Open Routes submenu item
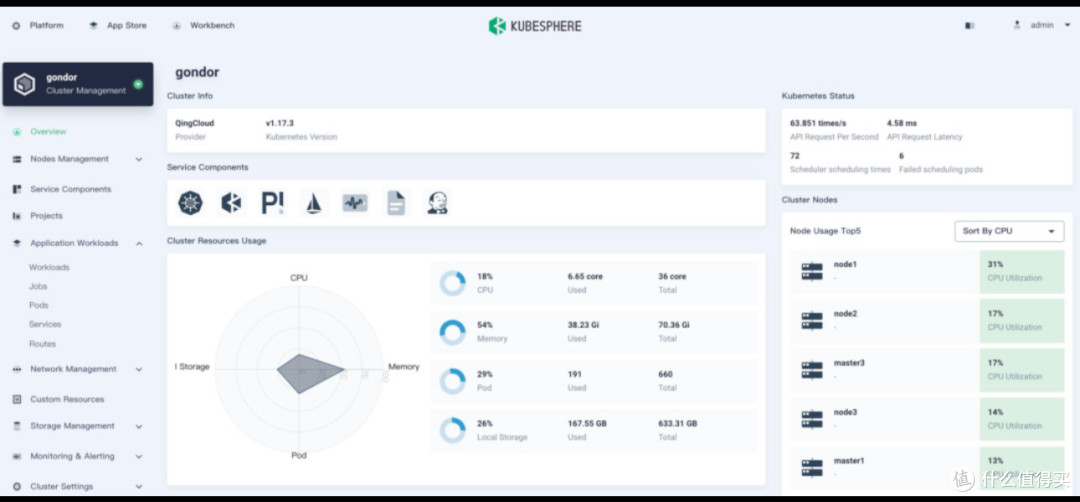1080x502 pixels. tap(42, 344)
